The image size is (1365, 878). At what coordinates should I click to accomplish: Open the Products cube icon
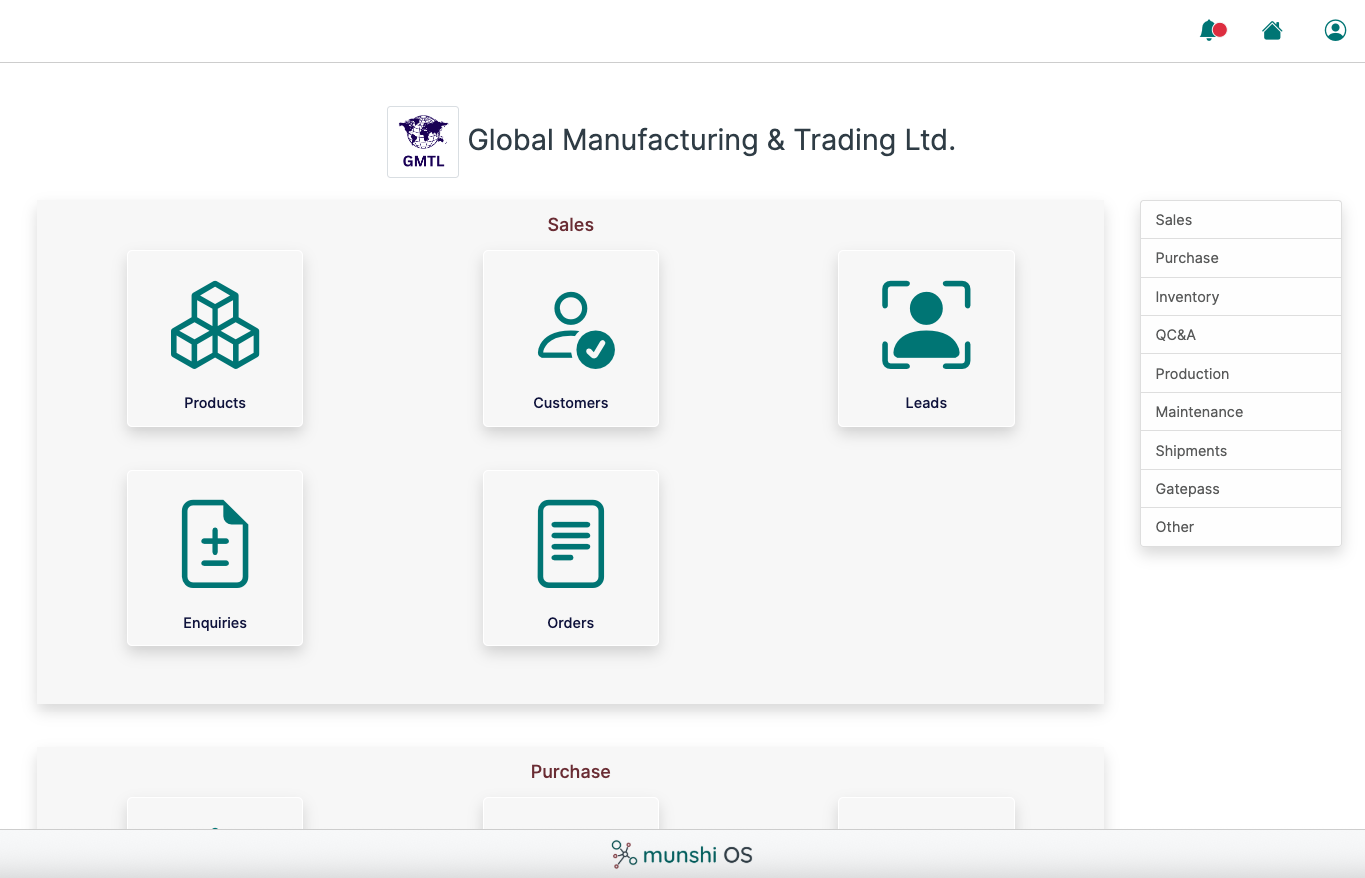coord(215,325)
